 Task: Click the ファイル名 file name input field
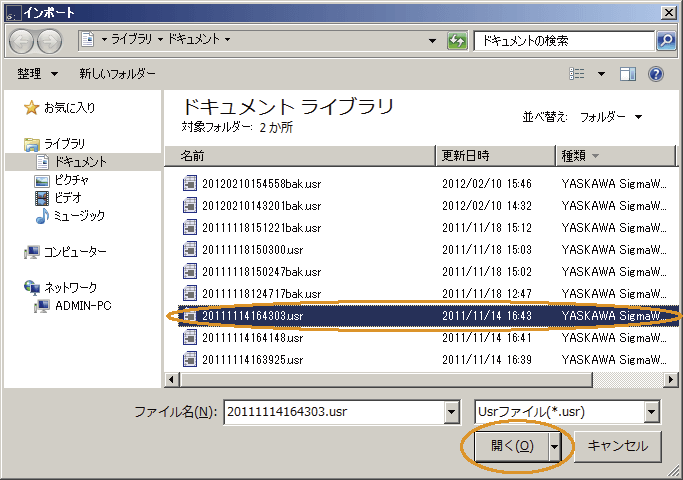(x=335, y=412)
